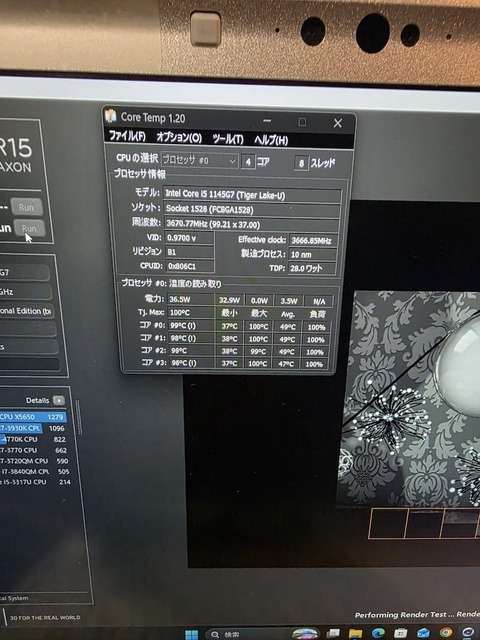Toggle the Details button in ranking panel

click(x=59, y=400)
